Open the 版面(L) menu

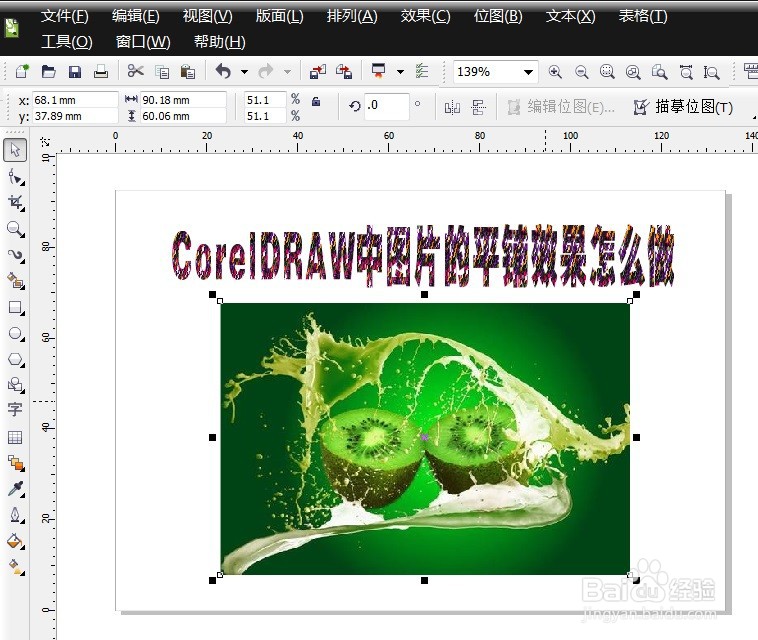[x=279, y=16]
